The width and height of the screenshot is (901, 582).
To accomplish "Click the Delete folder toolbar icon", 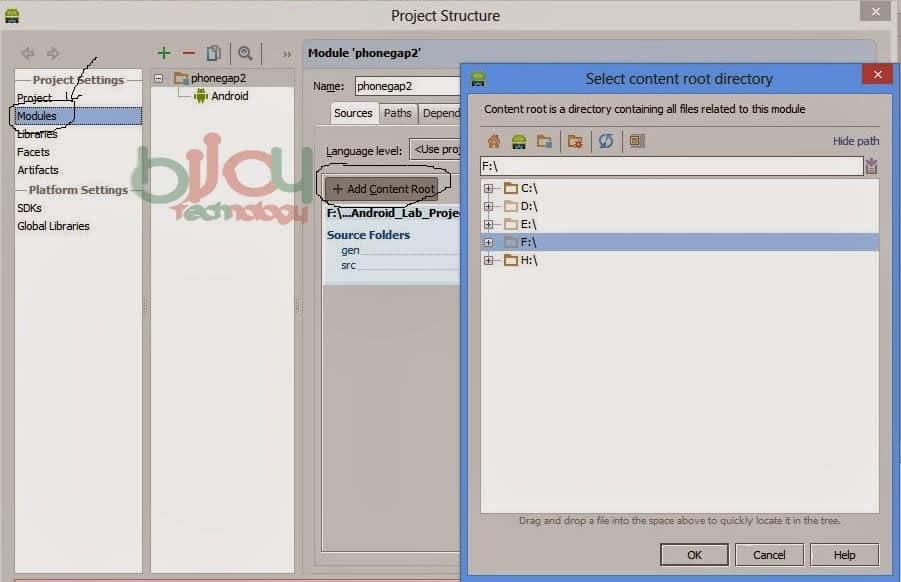I will [575, 141].
